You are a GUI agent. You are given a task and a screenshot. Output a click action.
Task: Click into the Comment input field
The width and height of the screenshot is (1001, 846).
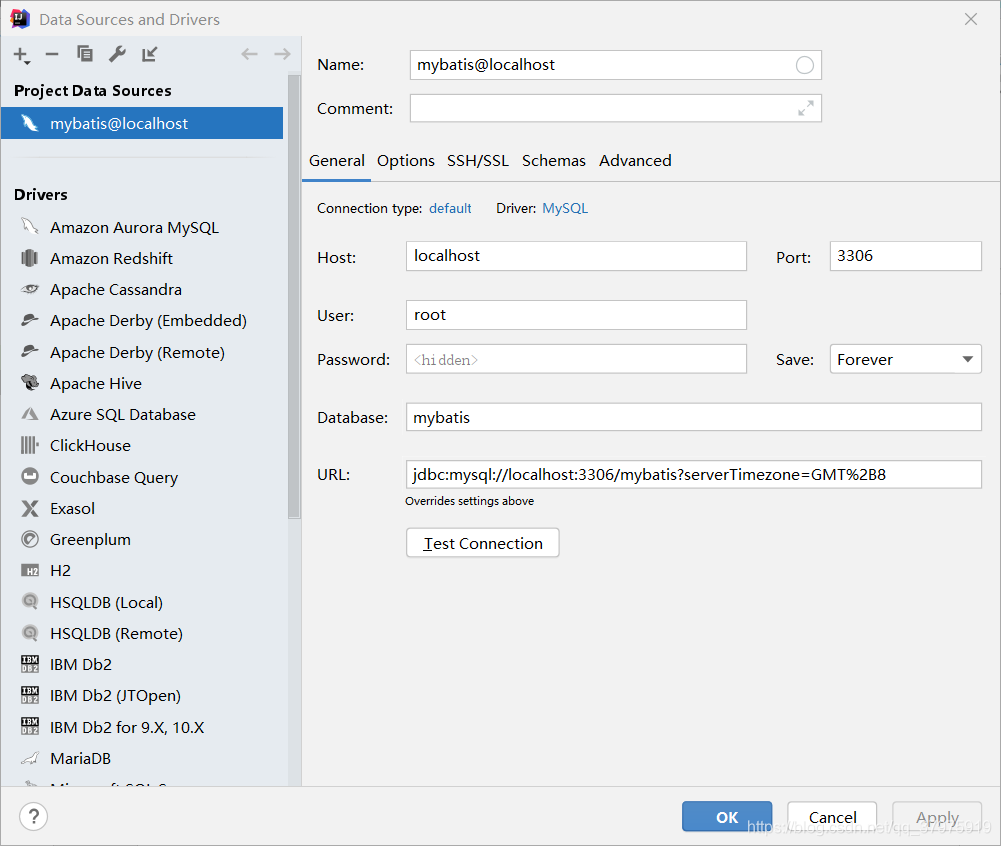click(615, 109)
